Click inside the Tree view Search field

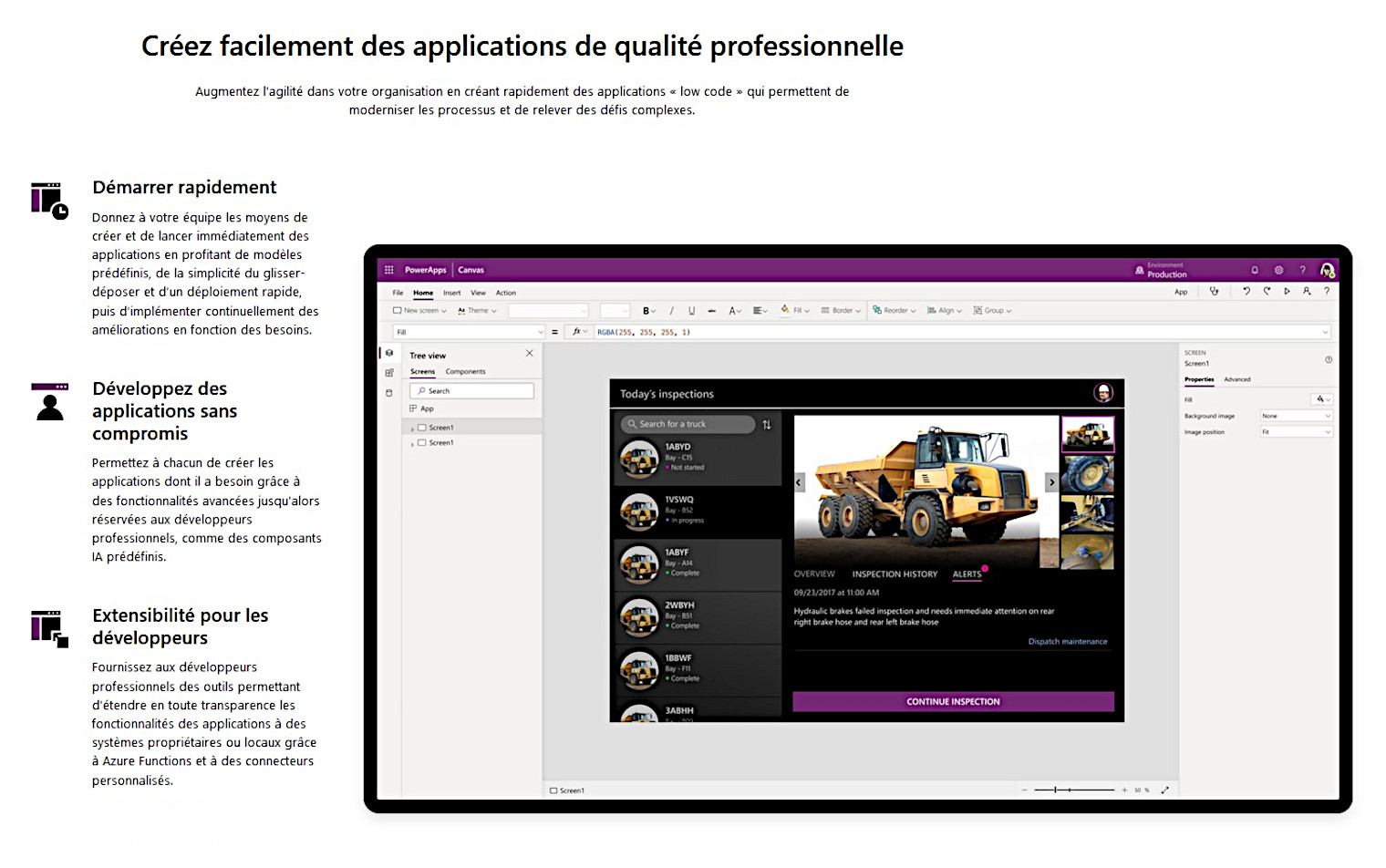471,390
